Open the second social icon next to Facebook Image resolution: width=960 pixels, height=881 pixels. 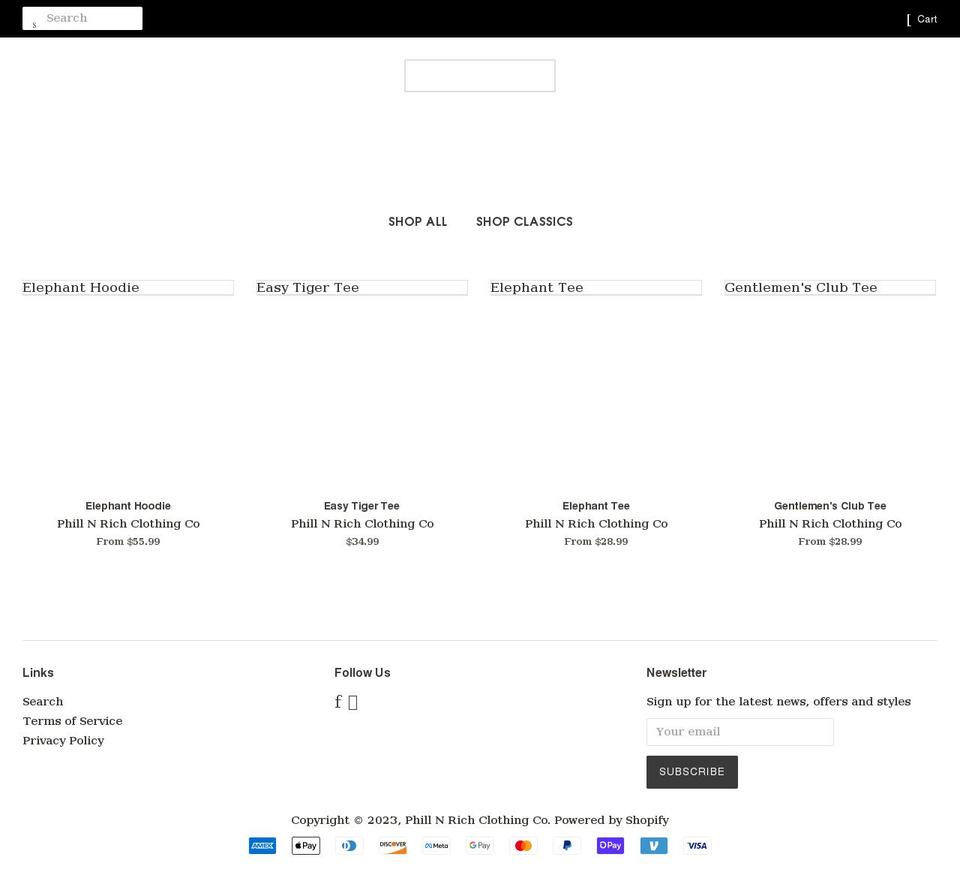click(x=353, y=702)
